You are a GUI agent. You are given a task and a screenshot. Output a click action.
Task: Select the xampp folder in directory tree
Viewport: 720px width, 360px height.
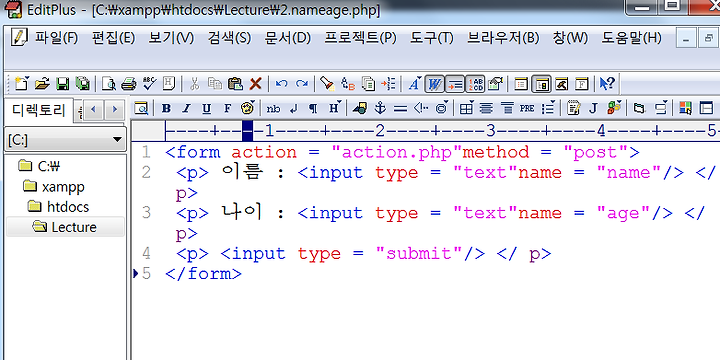pos(54,186)
